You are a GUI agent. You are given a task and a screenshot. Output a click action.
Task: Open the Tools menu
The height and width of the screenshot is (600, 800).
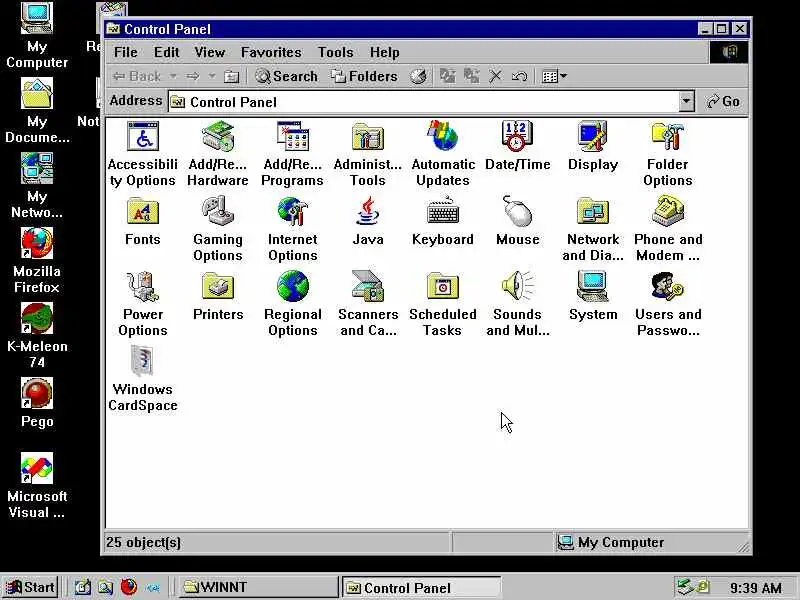(336, 52)
